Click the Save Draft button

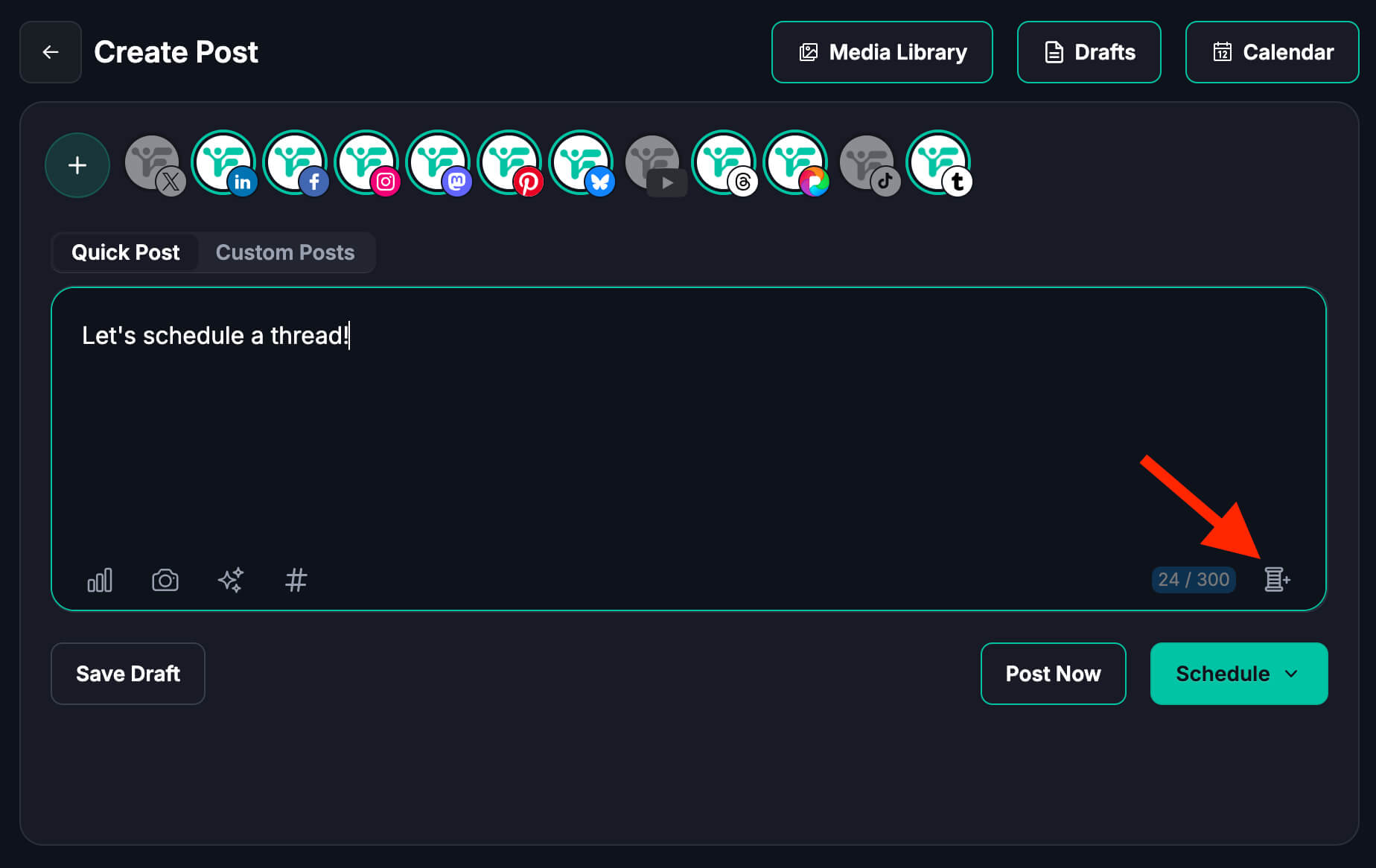[x=128, y=674]
